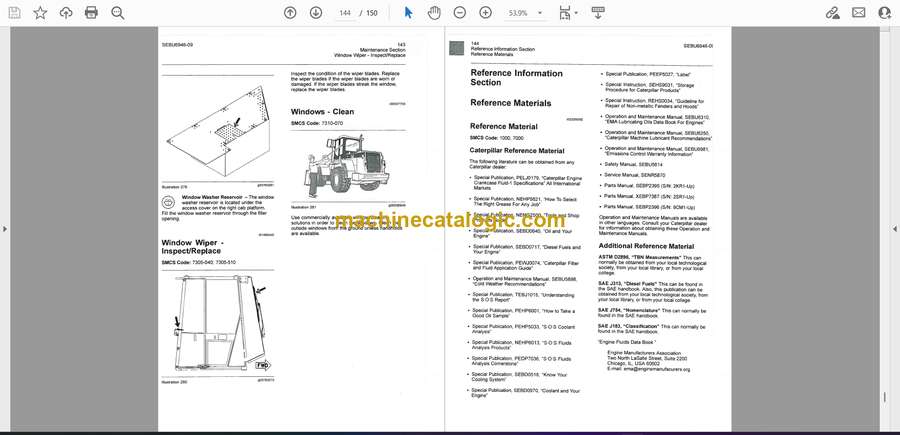Image resolution: width=900 pixels, height=435 pixels.
Task: Activate the Selection arrow tool
Action: pyautogui.click(x=408, y=13)
